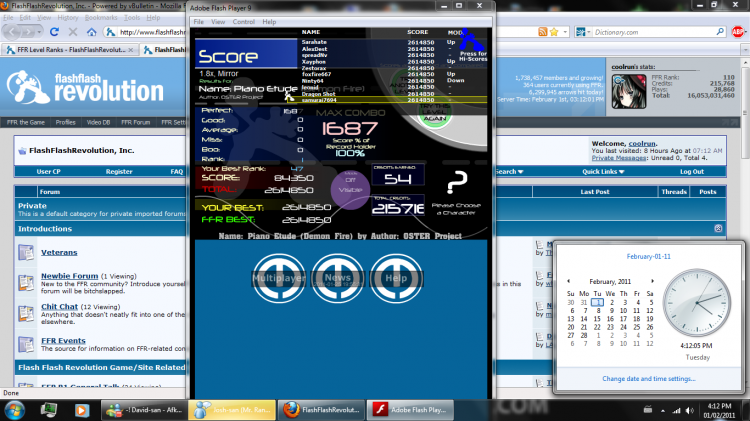Click the Help round button in game

396,278
